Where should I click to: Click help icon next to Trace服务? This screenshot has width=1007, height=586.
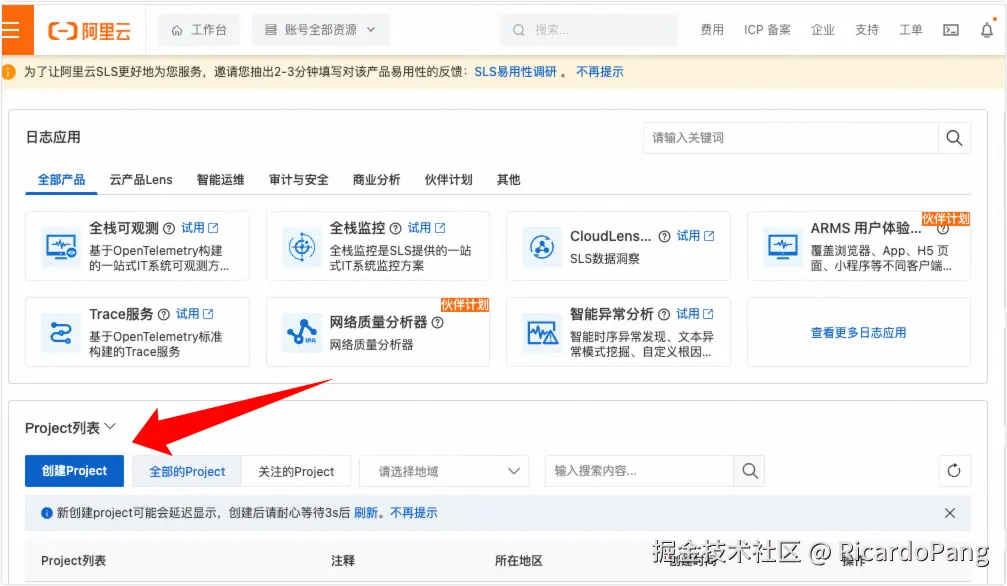[164, 315]
